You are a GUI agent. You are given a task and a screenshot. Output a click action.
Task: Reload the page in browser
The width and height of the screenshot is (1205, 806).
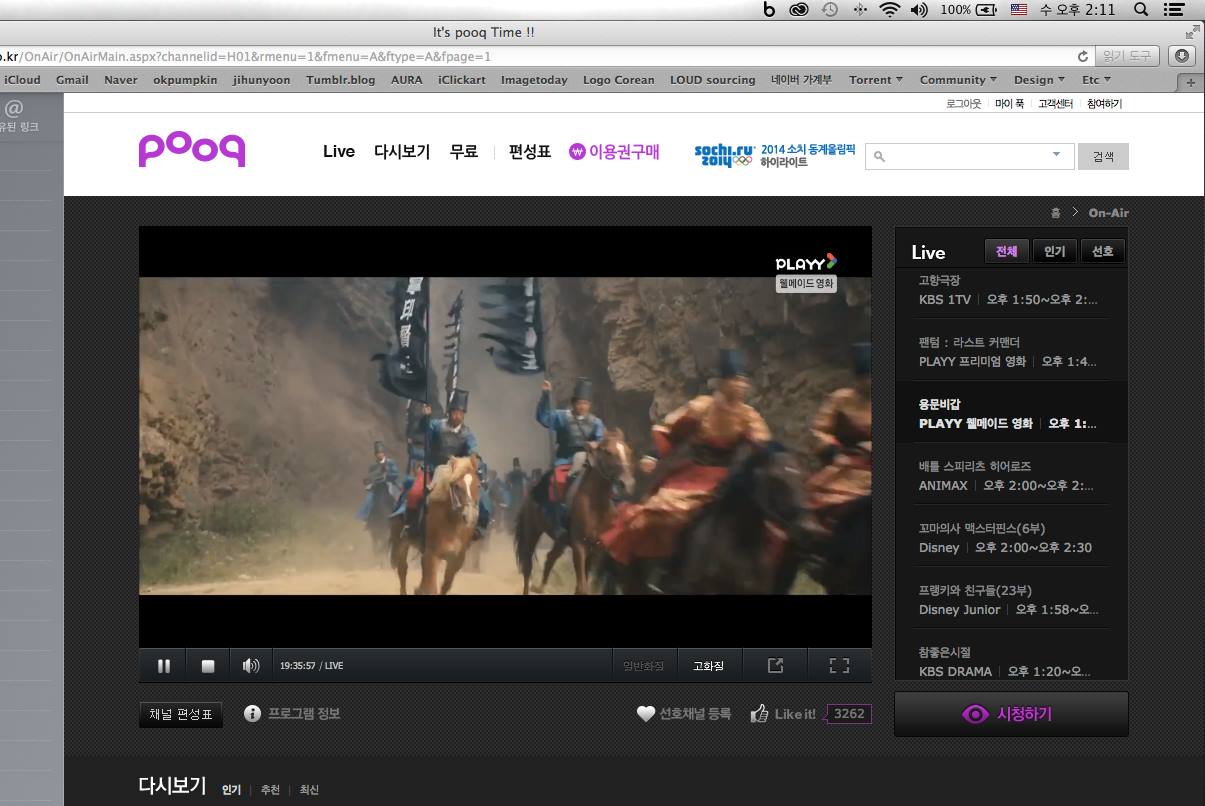point(1082,57)
